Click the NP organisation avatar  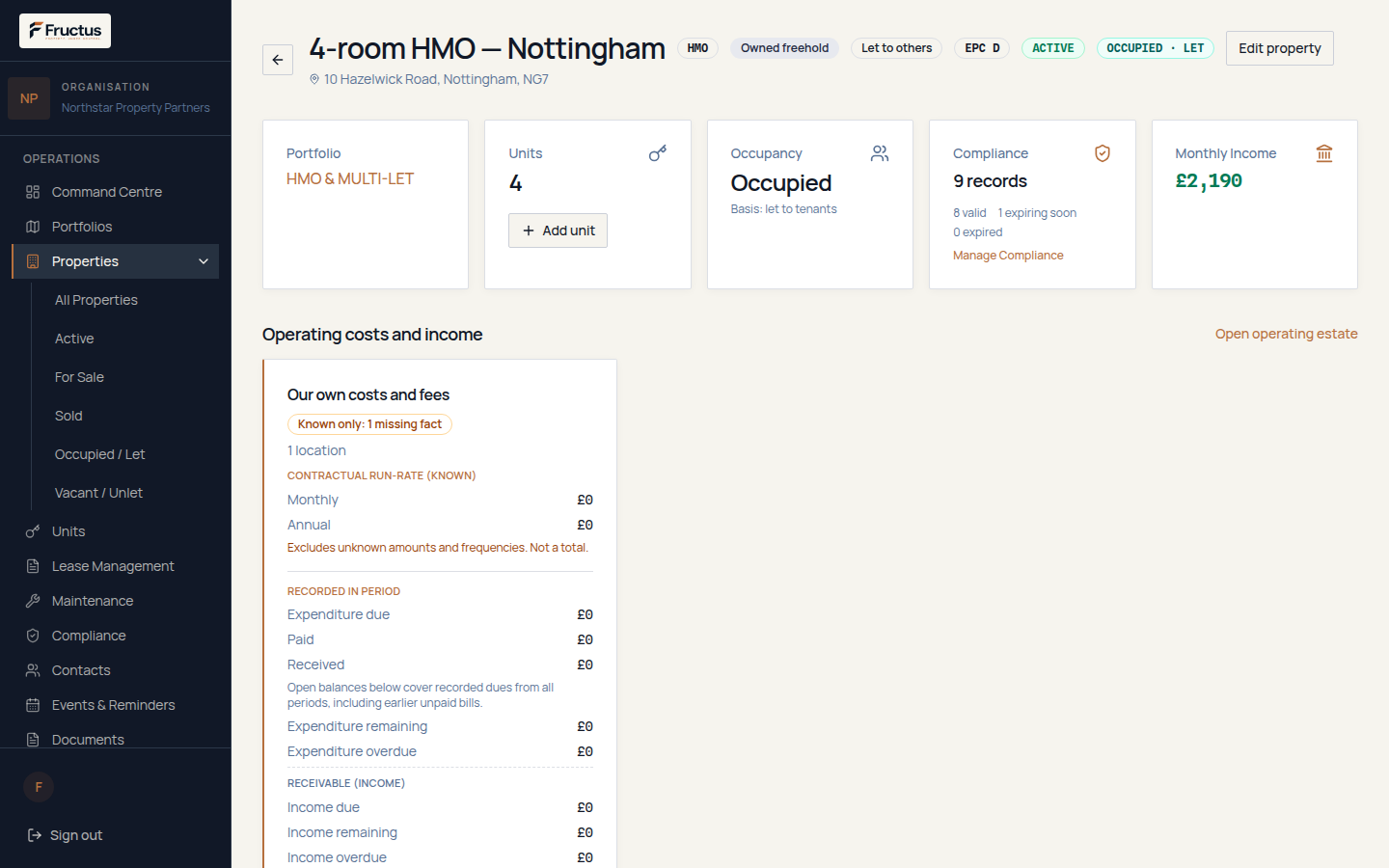(29, 98)
